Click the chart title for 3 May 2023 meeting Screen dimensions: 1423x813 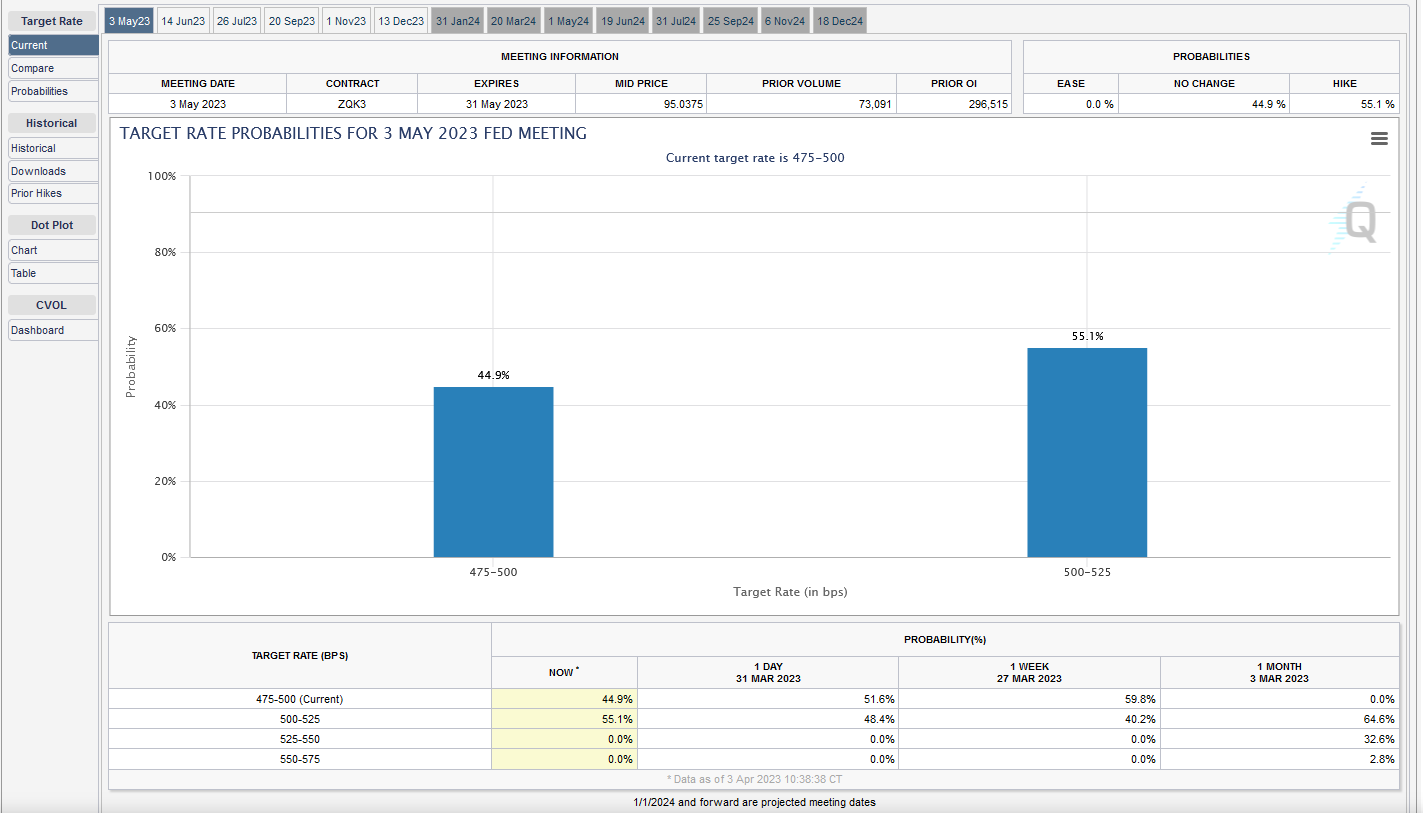coord(353,133)
